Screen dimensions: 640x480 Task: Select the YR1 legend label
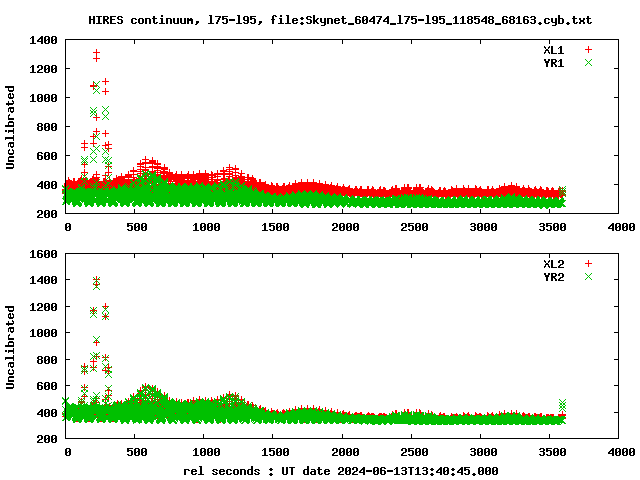(x=553, y=63)
